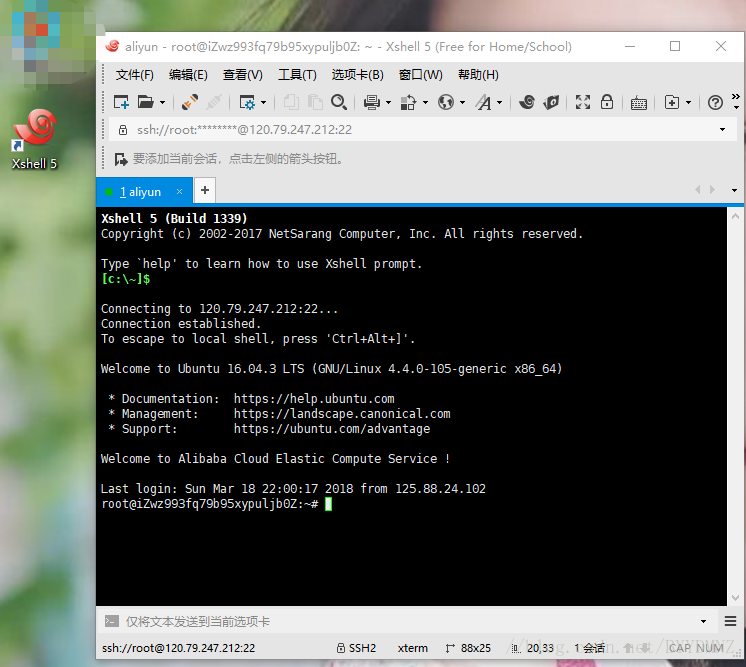Image resolution: width=746 pixels, height=667 pixels.
Task: Toggle full screen mode icon
Action: (583, 102)
